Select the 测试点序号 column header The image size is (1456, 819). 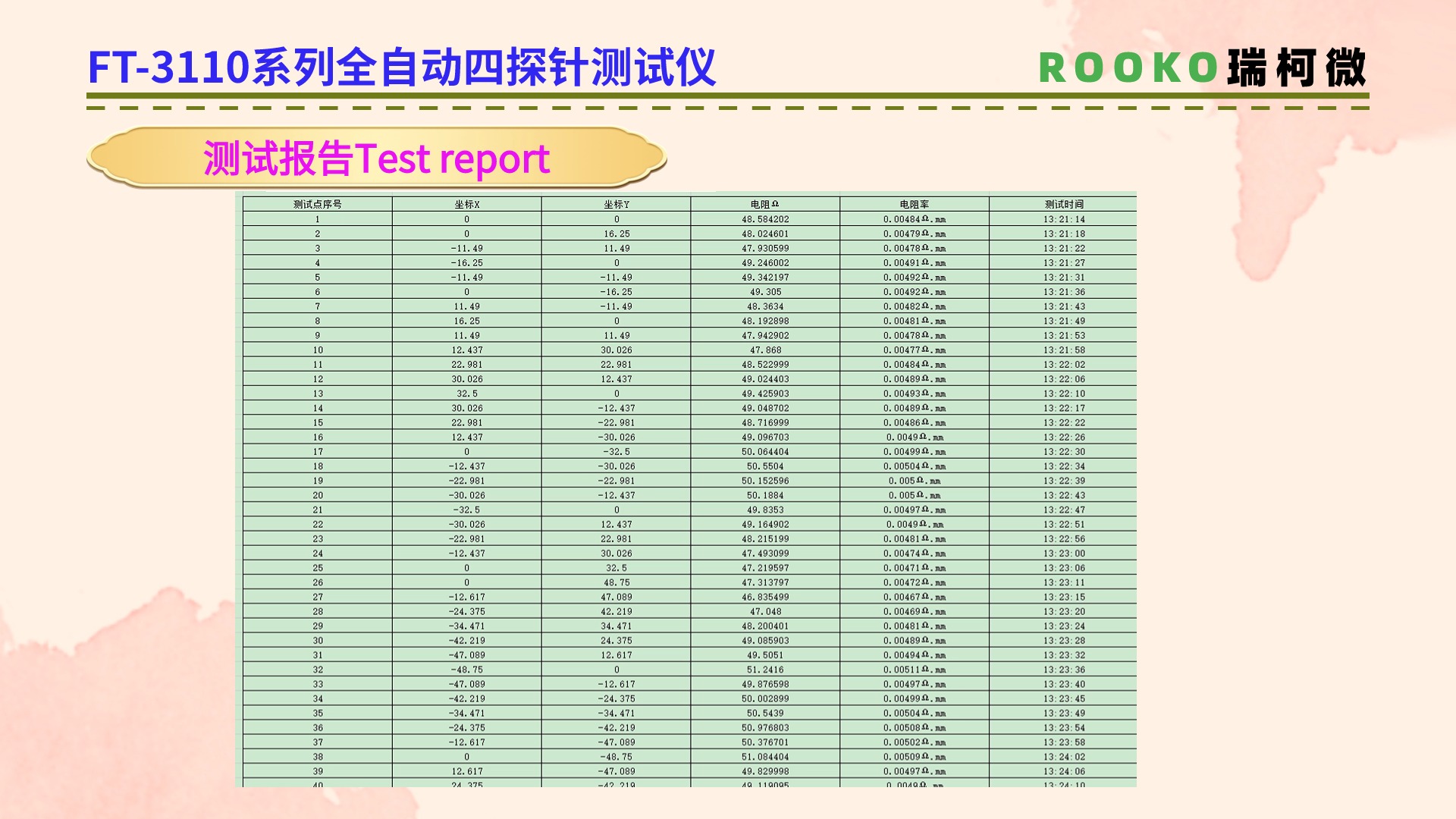coord(318,205)
